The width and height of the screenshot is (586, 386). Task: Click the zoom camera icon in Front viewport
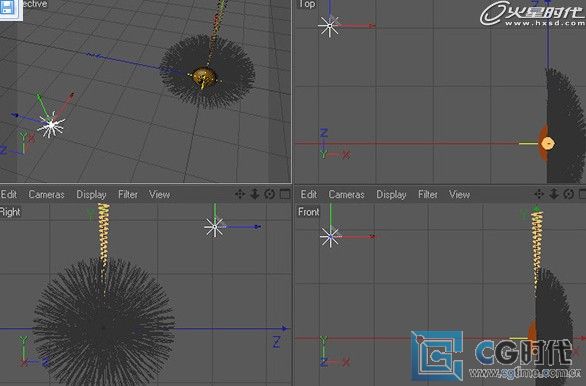(x=554, y=194)
